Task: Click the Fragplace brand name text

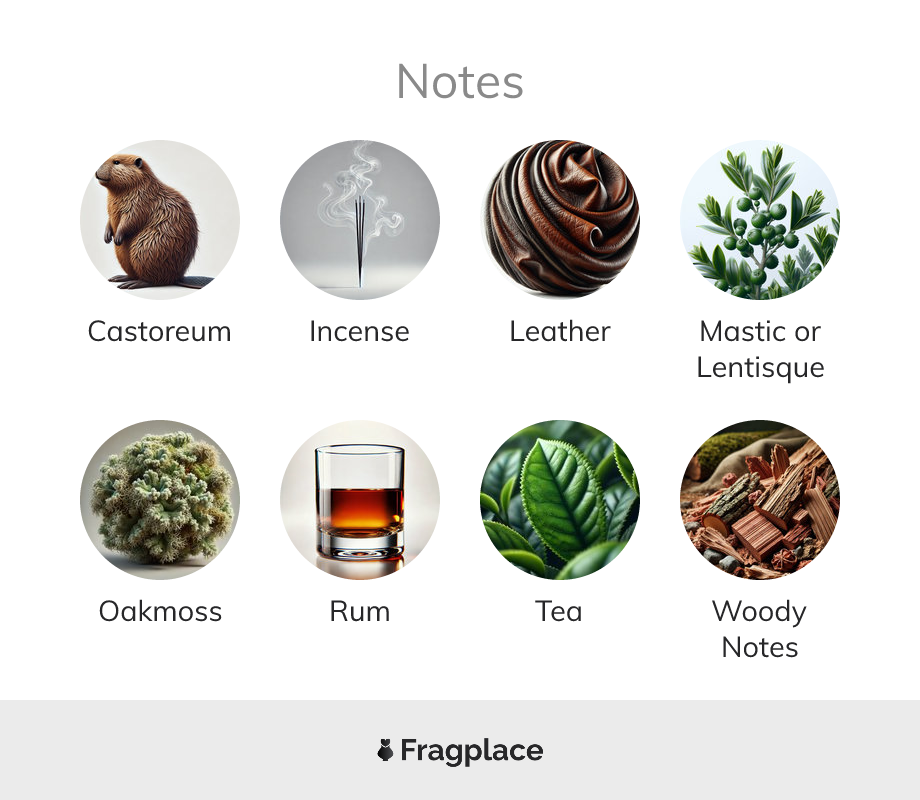Action: 472,751
